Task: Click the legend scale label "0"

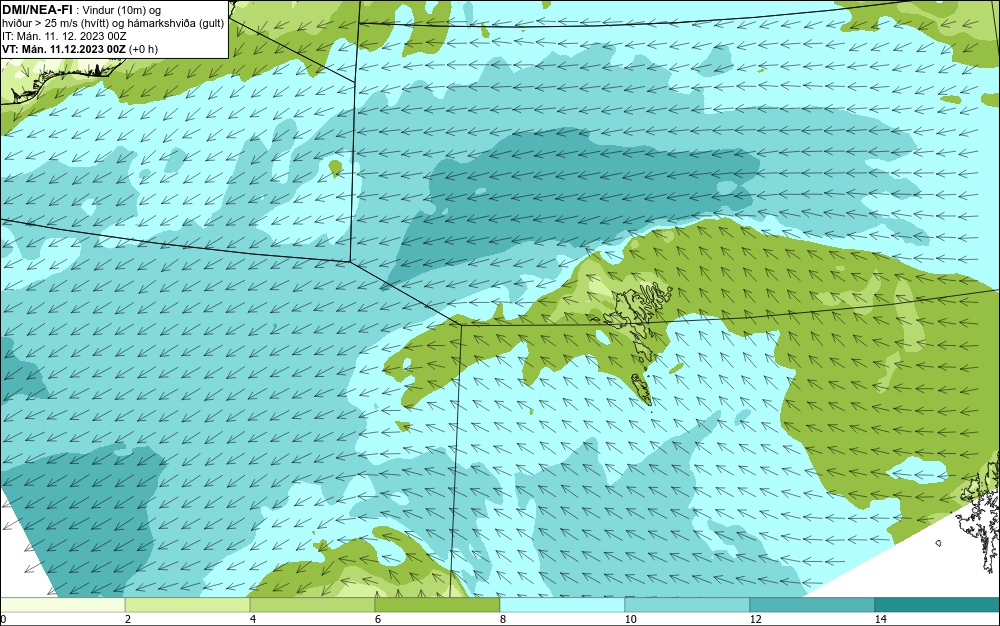Action: [x=3, y=620]
